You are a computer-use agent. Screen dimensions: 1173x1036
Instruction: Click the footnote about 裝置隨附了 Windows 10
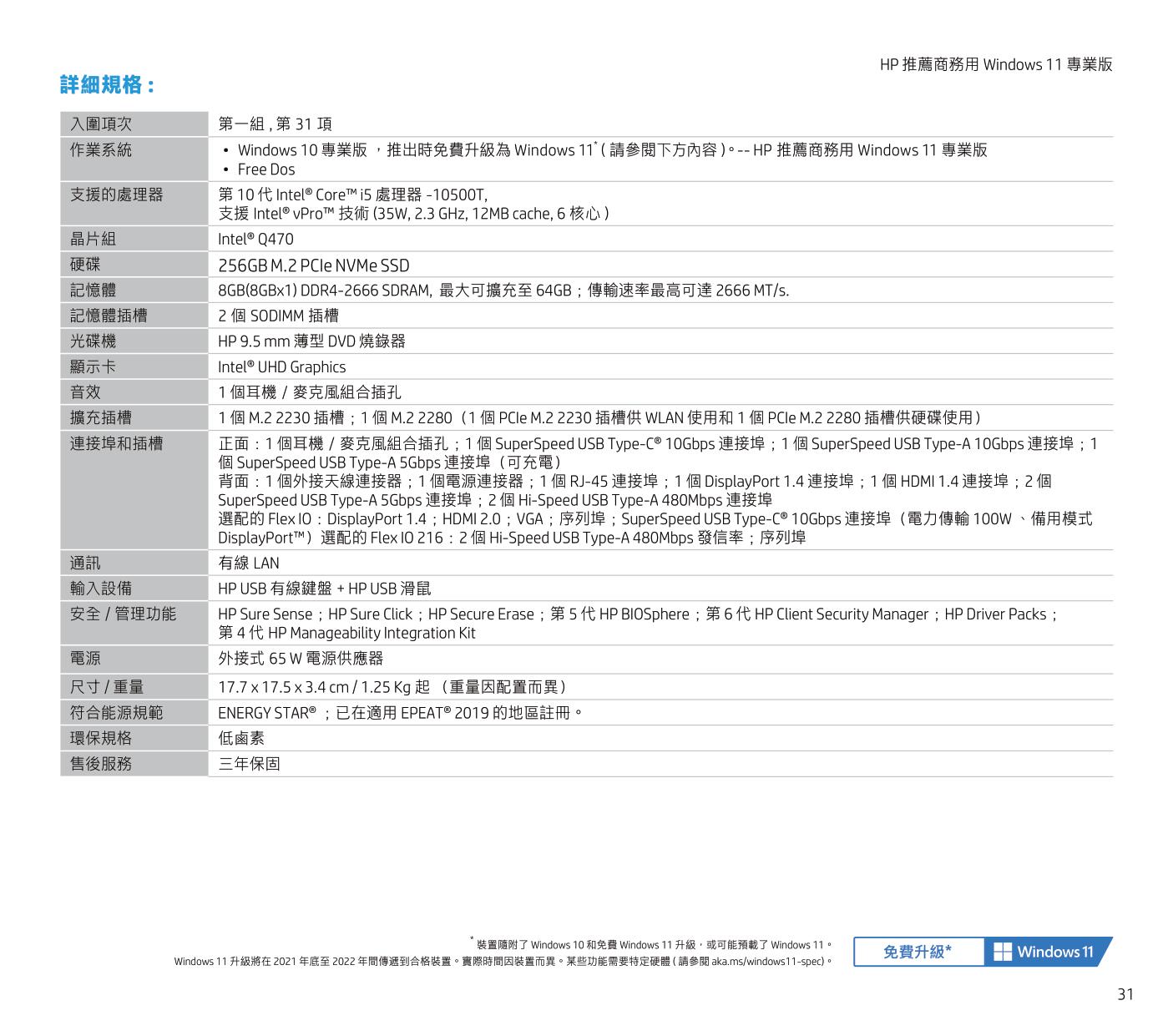click(651, 945)
